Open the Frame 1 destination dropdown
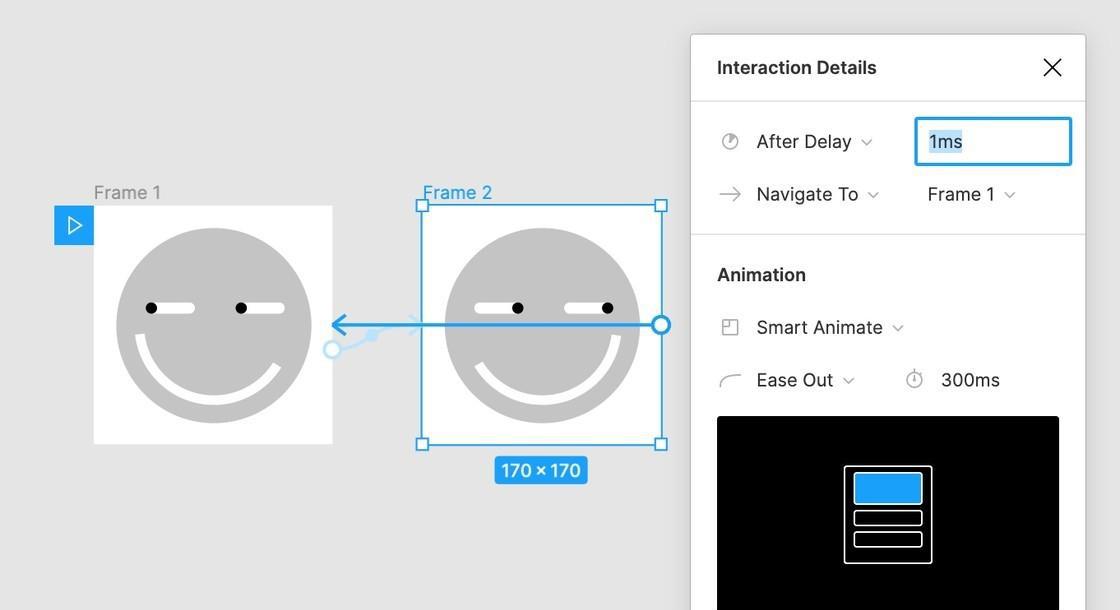This screenshot has width=1120, height=610. [970, 195]
